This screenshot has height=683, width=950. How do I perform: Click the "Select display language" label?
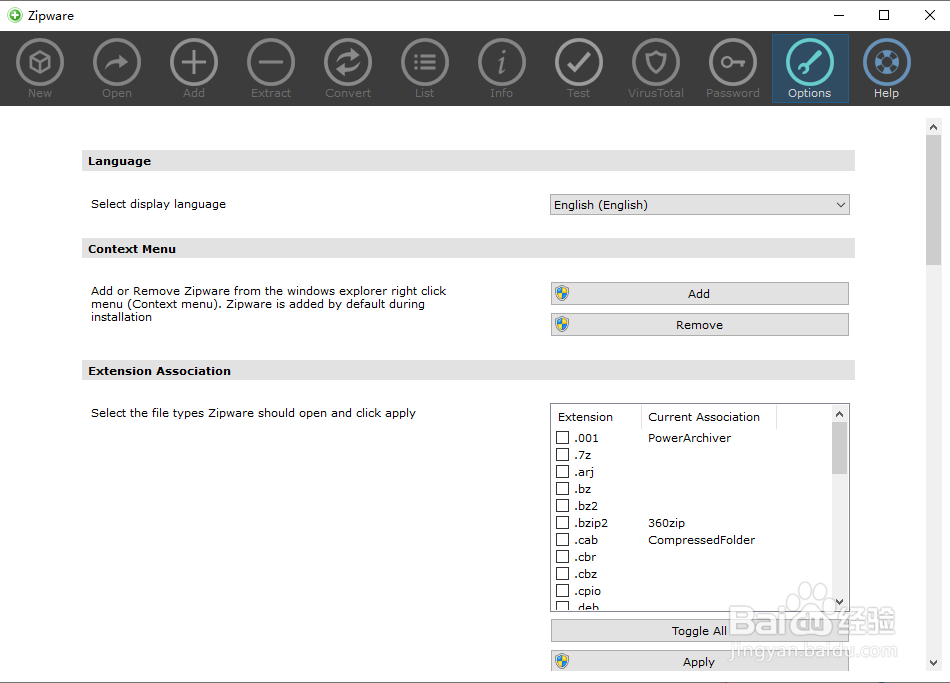(158, 204)
